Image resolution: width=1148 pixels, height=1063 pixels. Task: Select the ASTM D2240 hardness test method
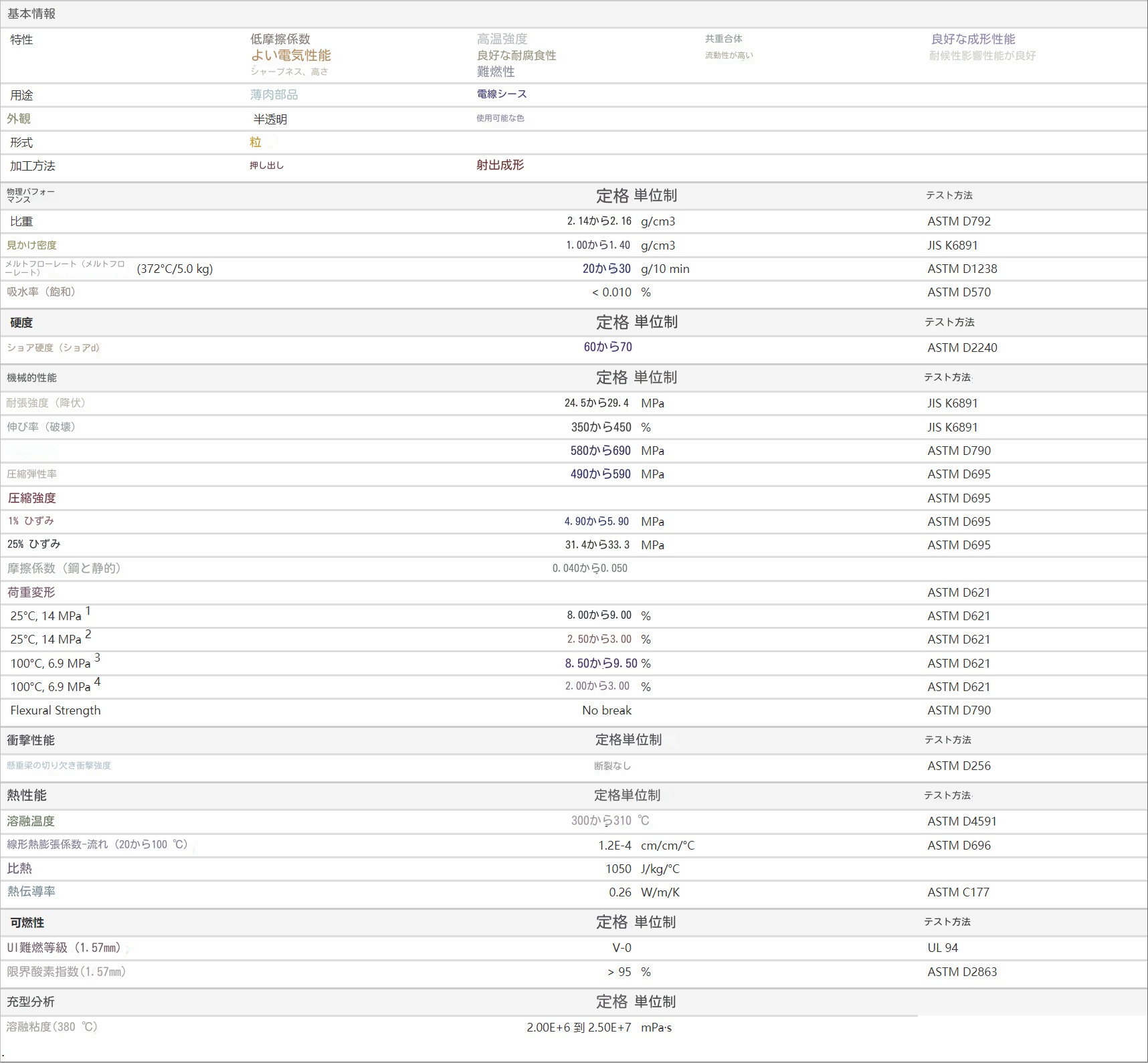click(x=962, y=348)
